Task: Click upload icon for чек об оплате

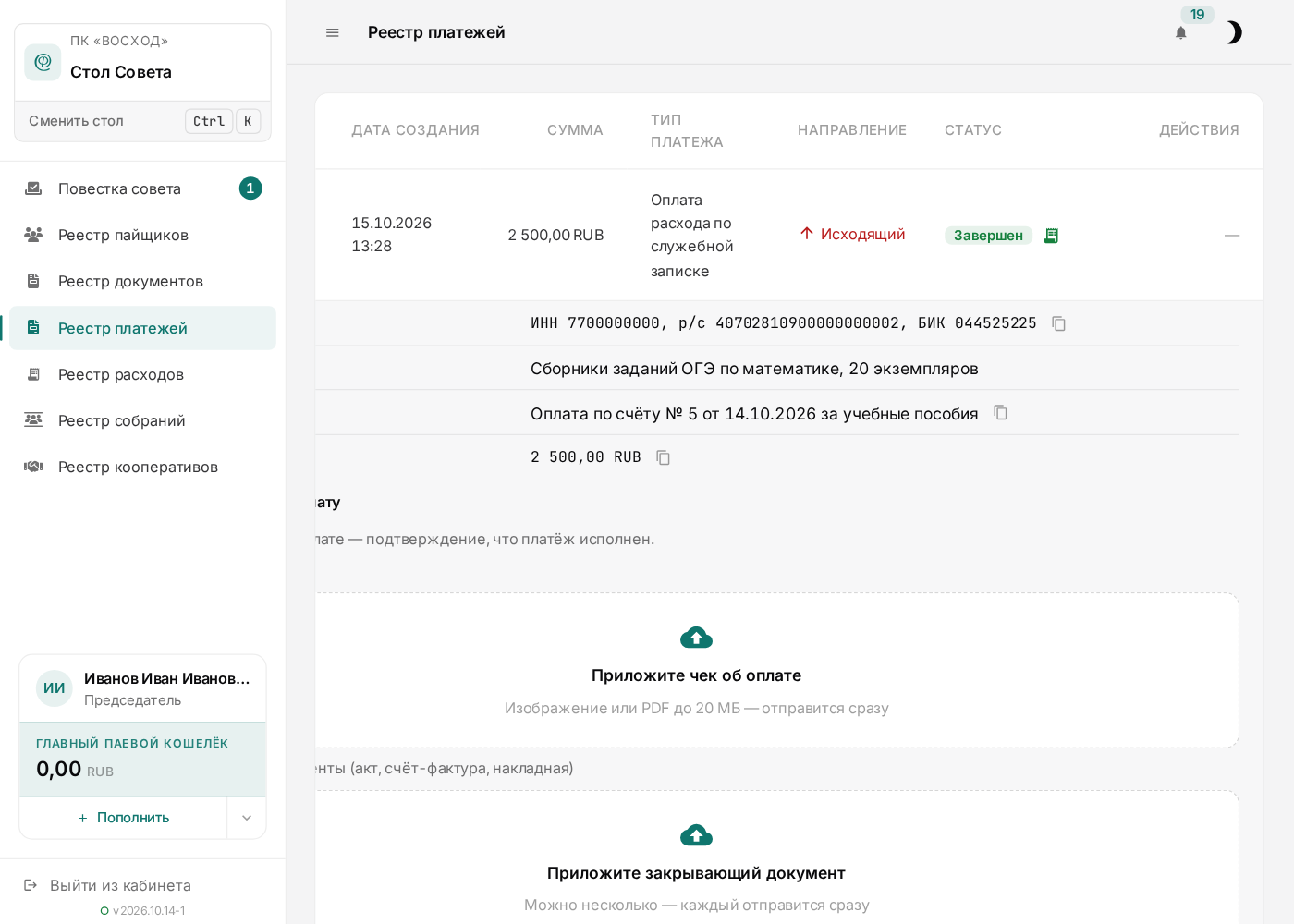Action: [x=696, y=638]
